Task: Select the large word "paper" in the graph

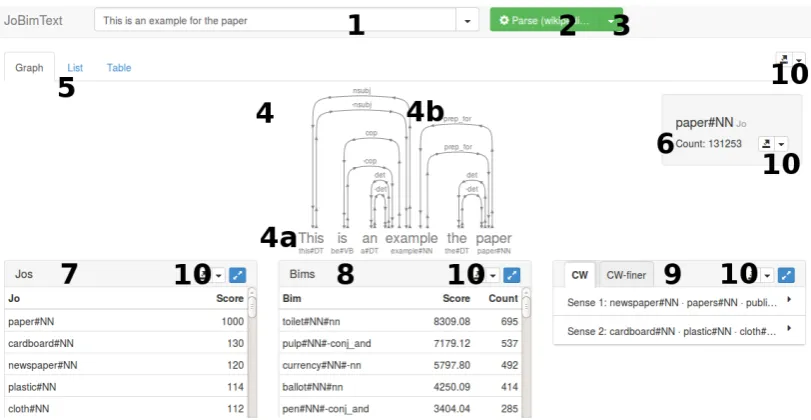Action: (x=494, y=238)
